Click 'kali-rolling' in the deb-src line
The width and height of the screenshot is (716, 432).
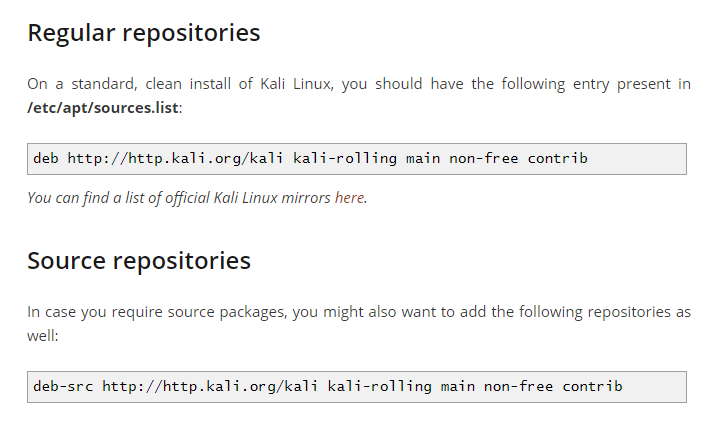379,386
